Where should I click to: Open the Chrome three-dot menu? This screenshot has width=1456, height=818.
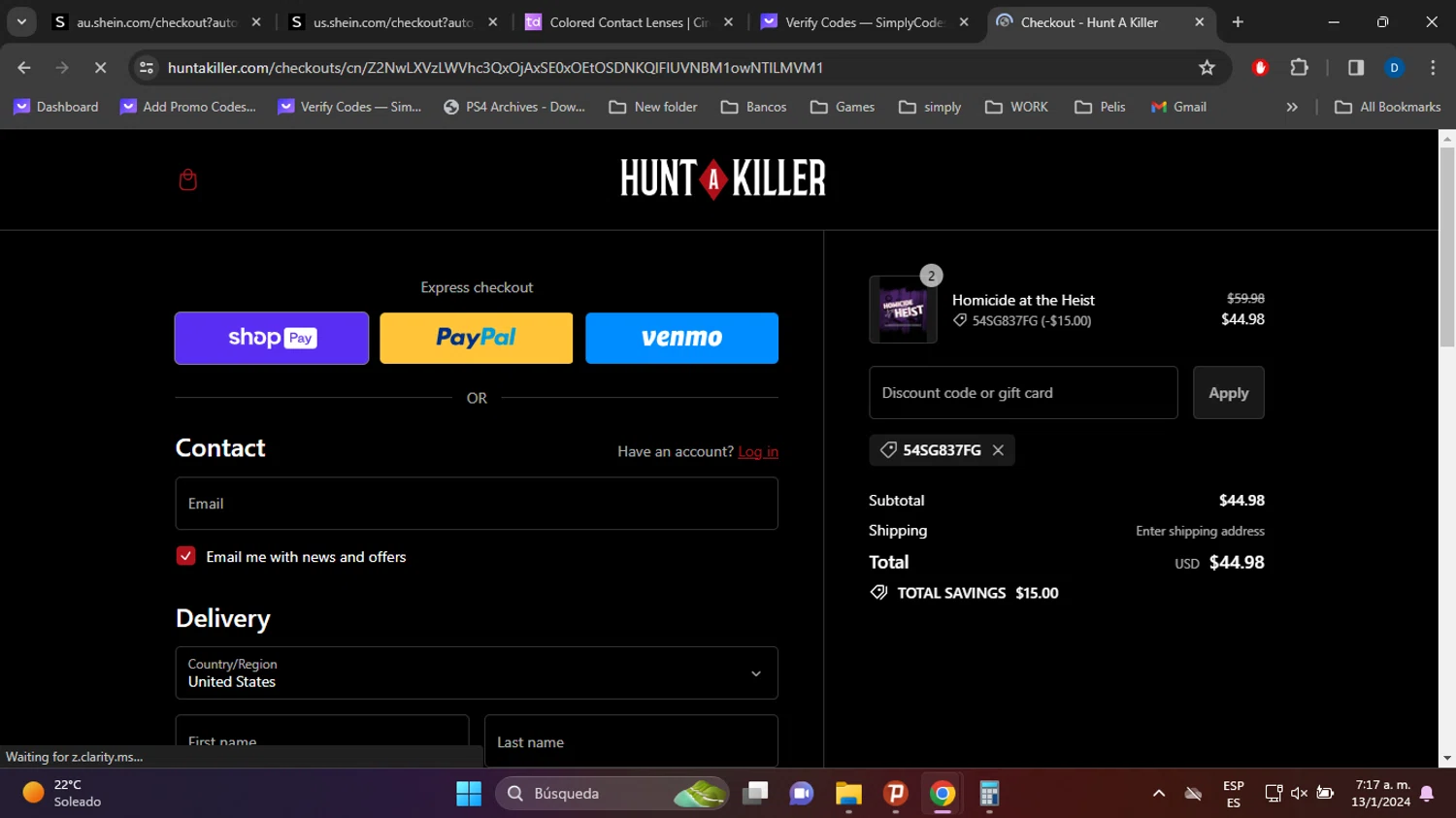tap(1433, 68)
